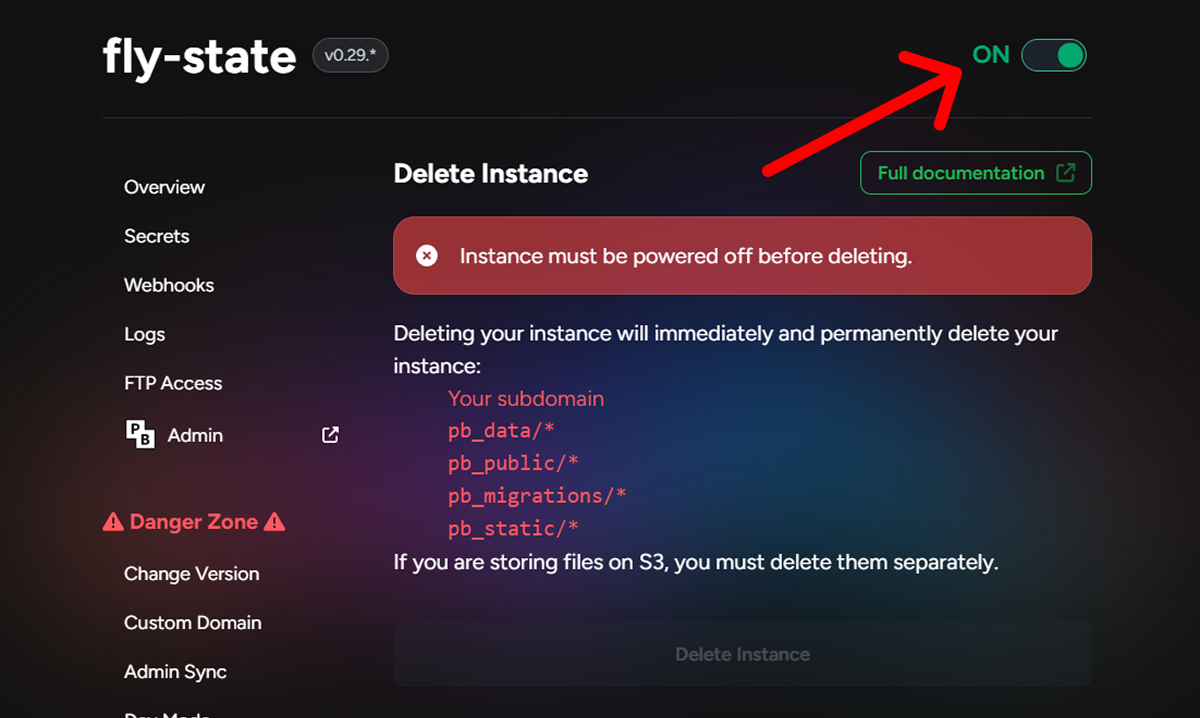The height and width of the screenshot is (718, 1200).
Task: Select the Custom Domain option
Action: [x=192, y=623]
